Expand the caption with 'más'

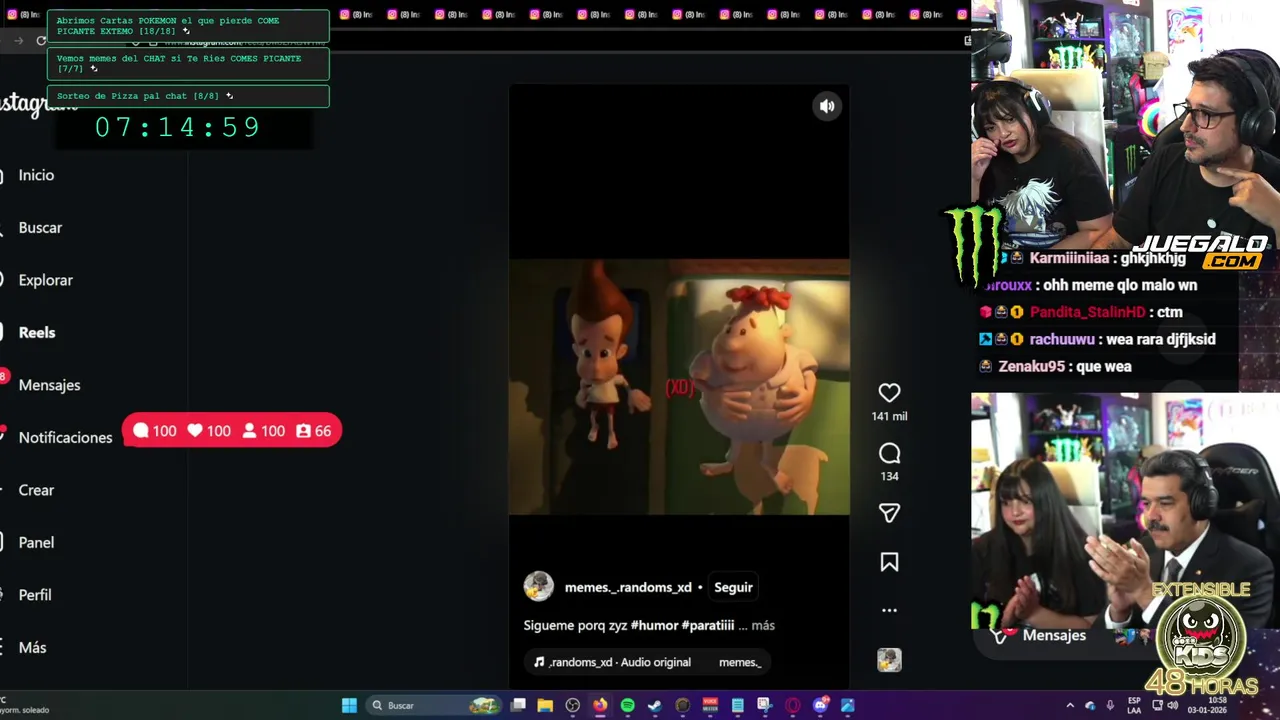pos(763,625)
